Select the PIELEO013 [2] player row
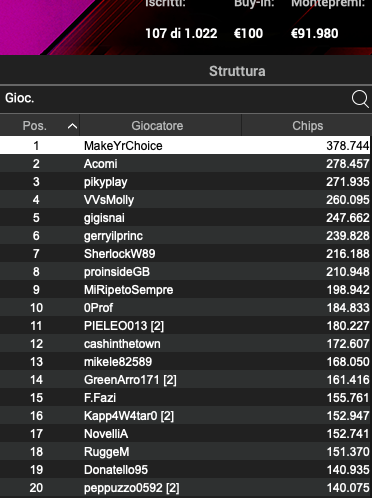Screen dimensions: 372x498 coord(185,325)
